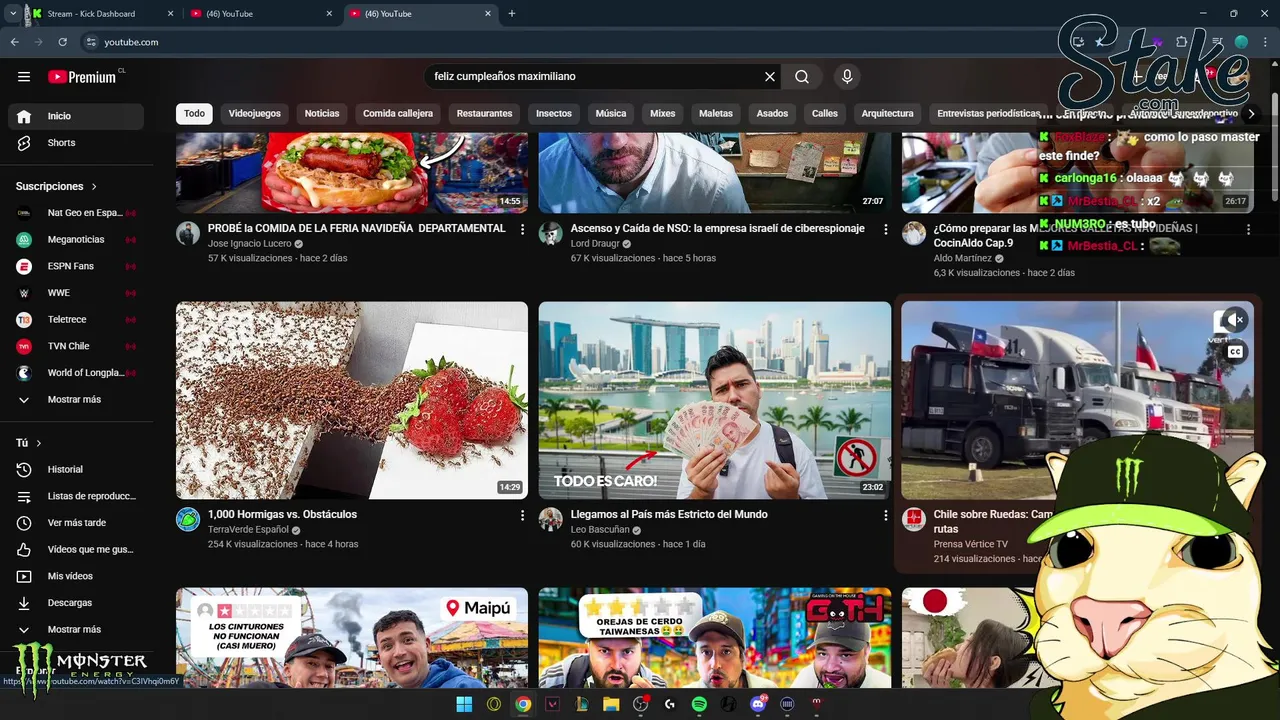Viewport: 1280px width, 720px height.
Task: Open a new browser tab
Action: (512, 14)
